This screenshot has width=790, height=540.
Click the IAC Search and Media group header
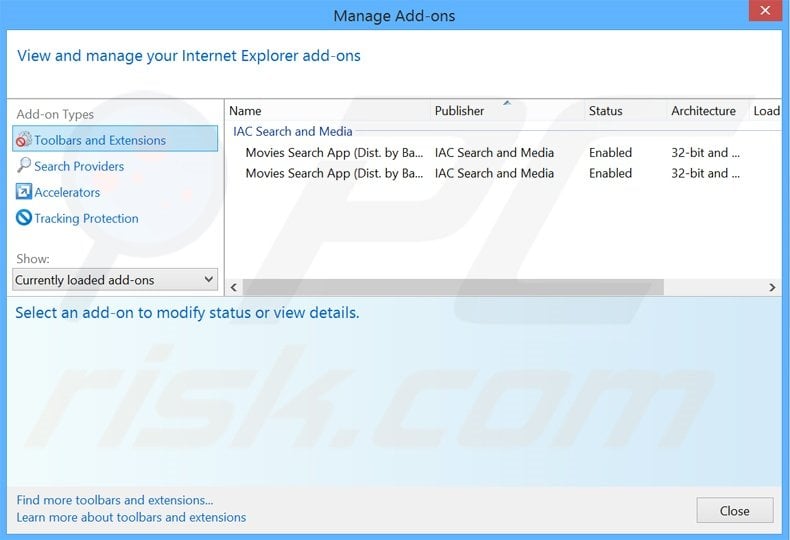[292, 131]
